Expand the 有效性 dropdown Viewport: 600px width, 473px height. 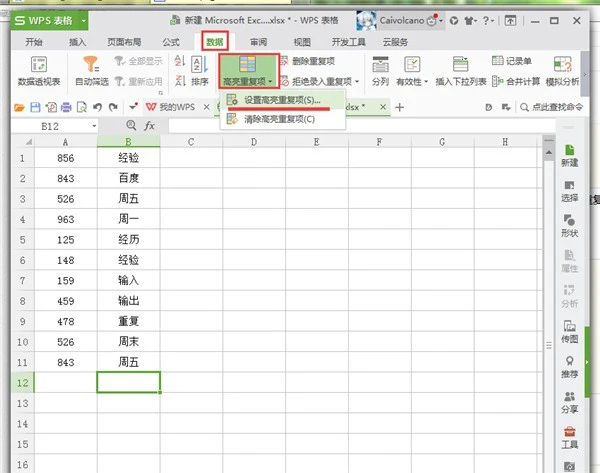(x=412, y=81)
